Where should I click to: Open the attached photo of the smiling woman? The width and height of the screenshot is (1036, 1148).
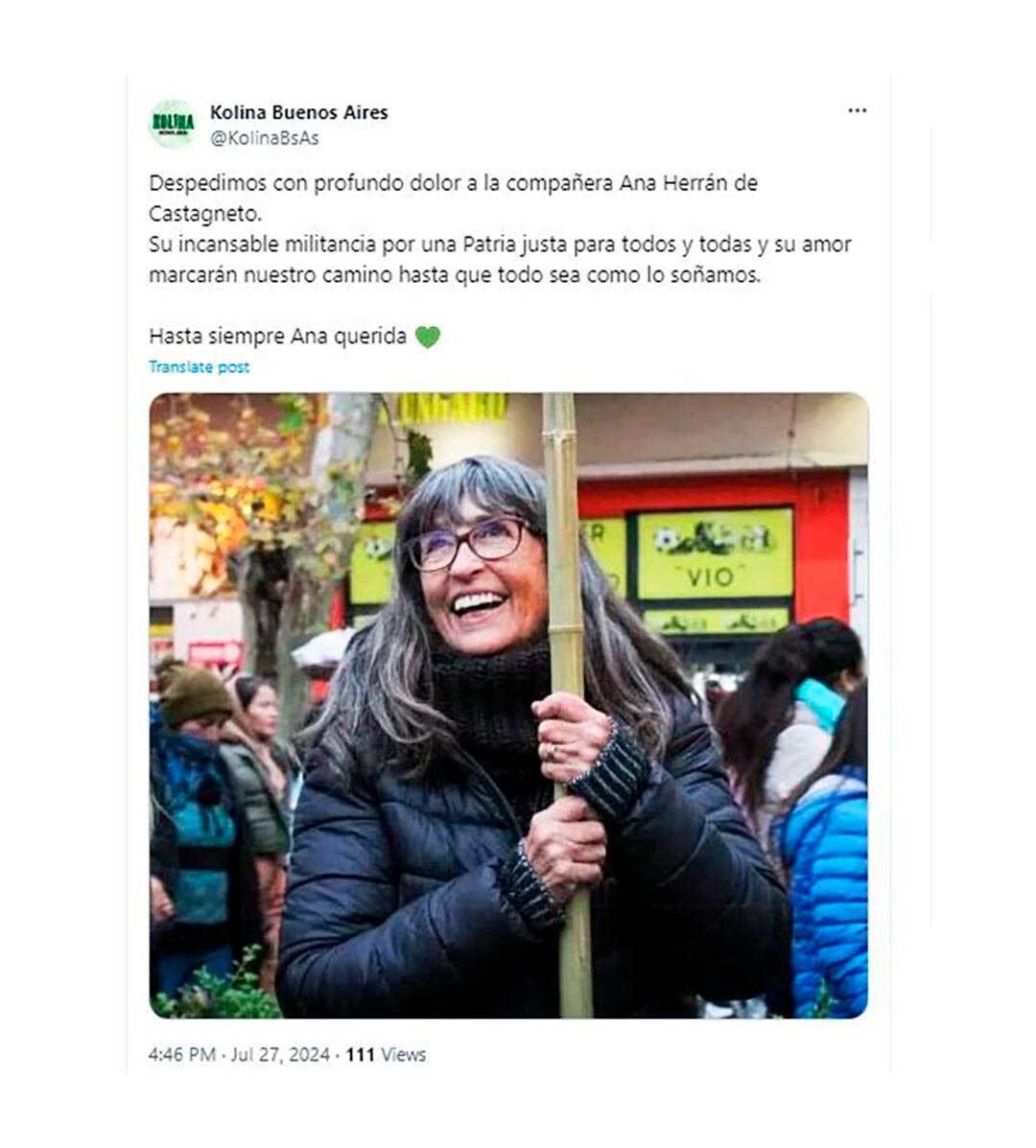coord(508,705)
